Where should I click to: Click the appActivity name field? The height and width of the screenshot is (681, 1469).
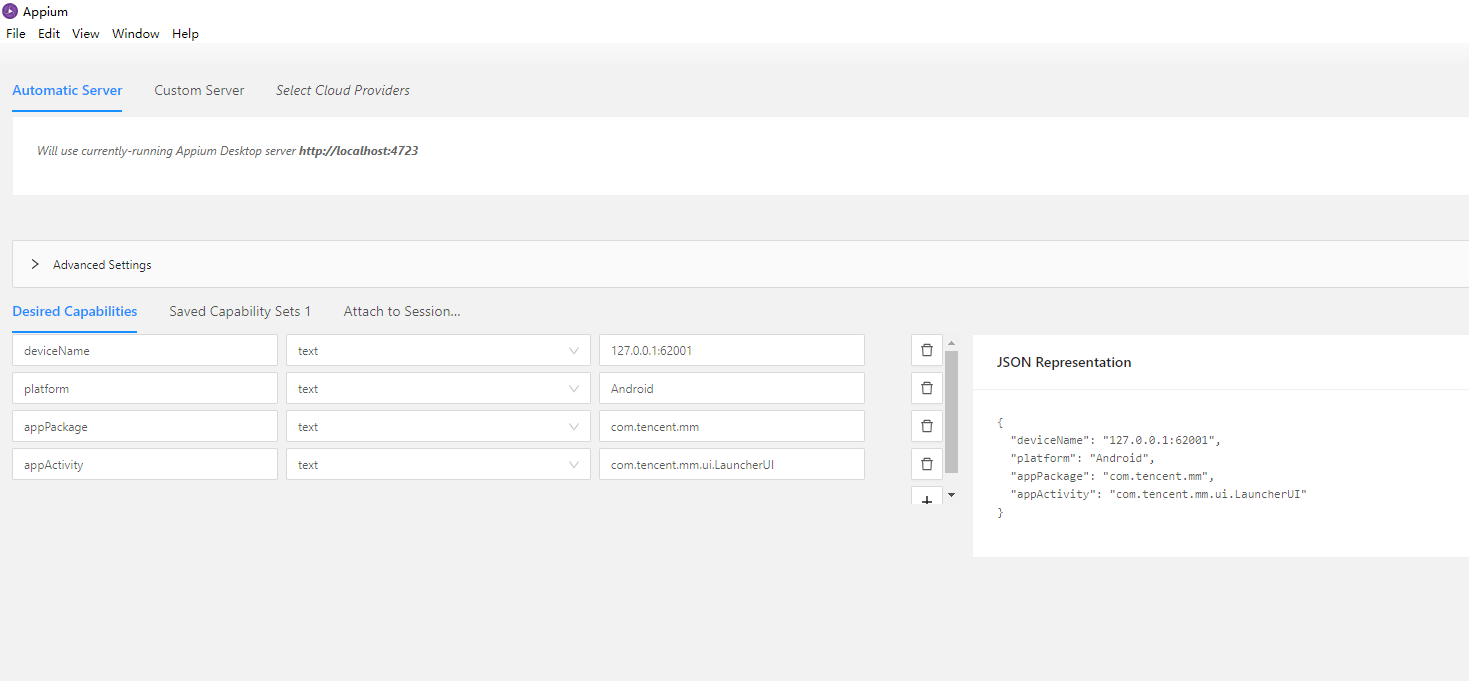145,464
